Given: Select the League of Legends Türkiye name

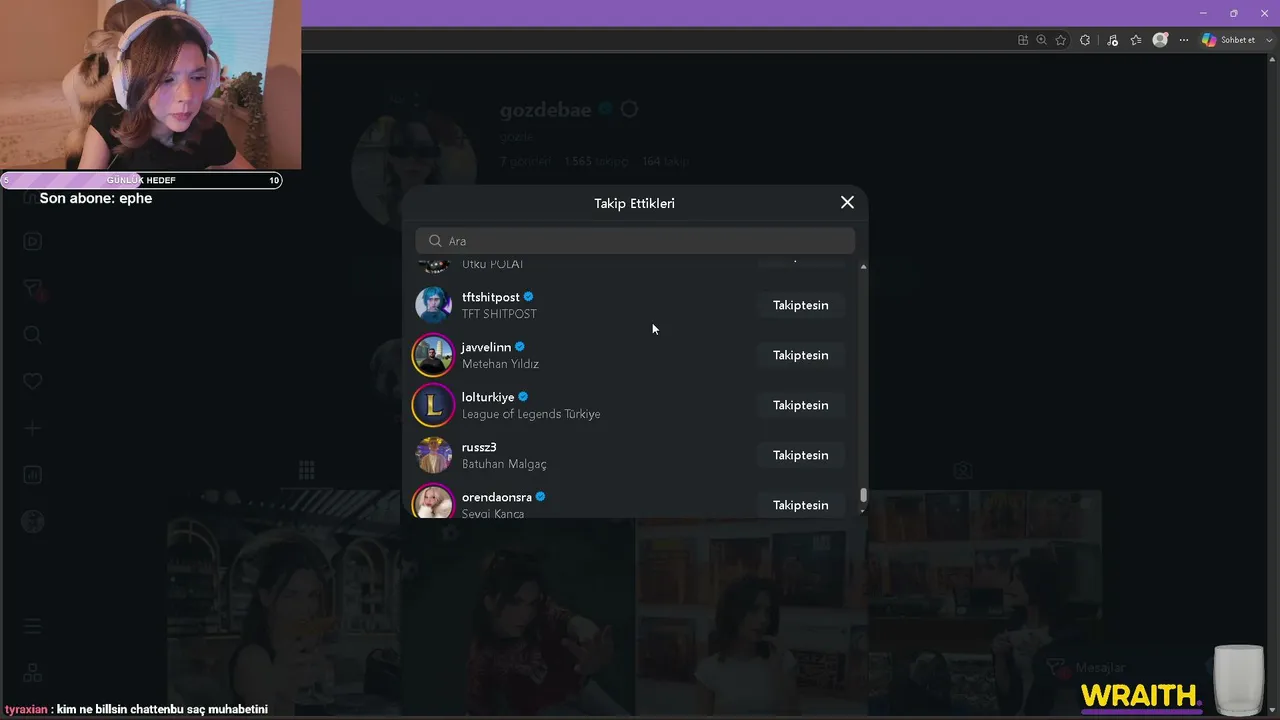Looking at the screenshot, I should click(x=531, y=414).
